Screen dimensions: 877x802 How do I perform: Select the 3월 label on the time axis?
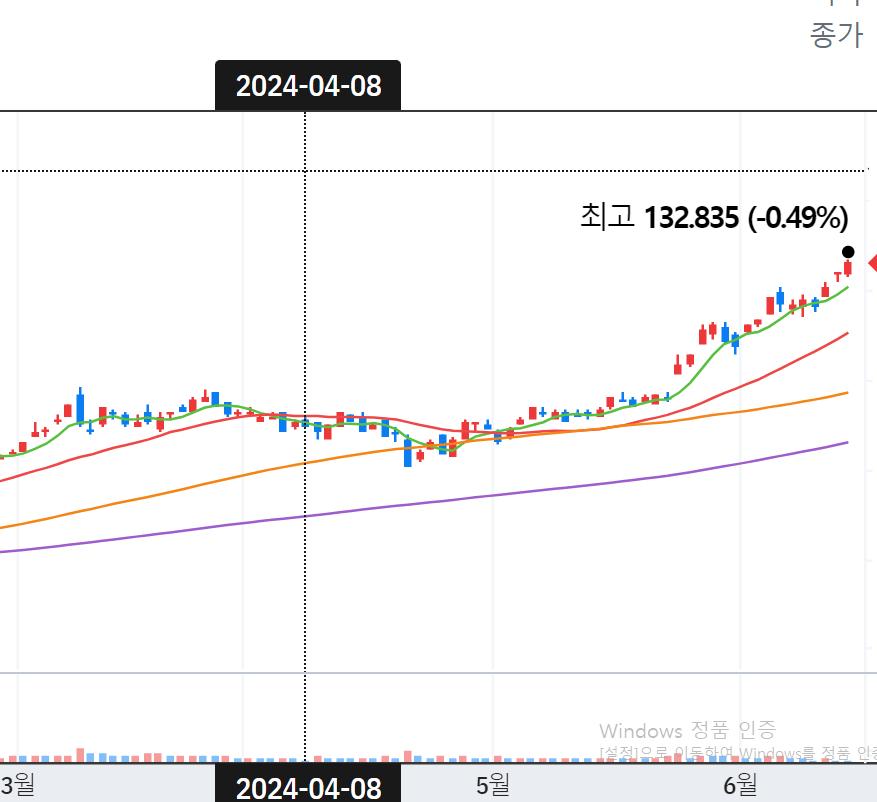click(18, 783)
